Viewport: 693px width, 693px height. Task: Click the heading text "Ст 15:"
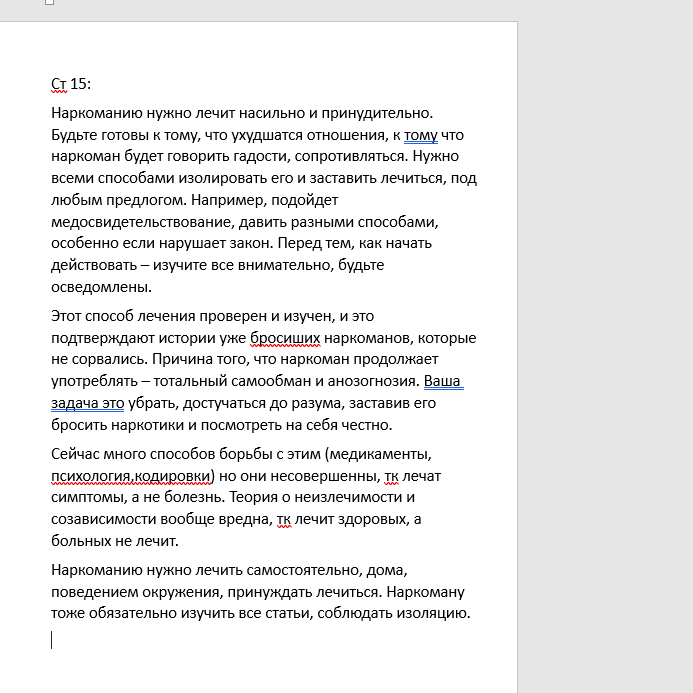pyautogui.click(x=70, y=83)
